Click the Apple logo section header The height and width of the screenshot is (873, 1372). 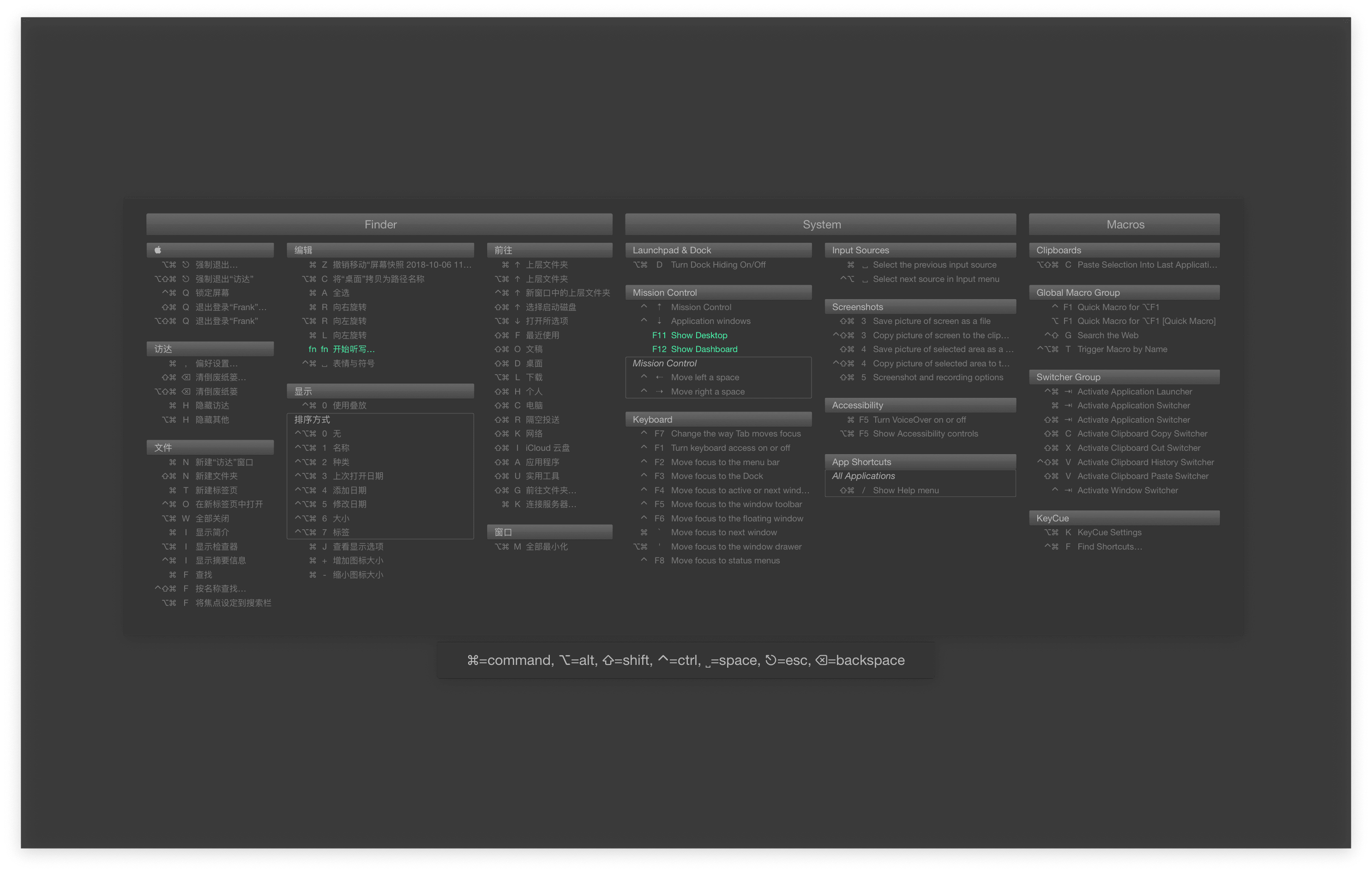point(210,250)
